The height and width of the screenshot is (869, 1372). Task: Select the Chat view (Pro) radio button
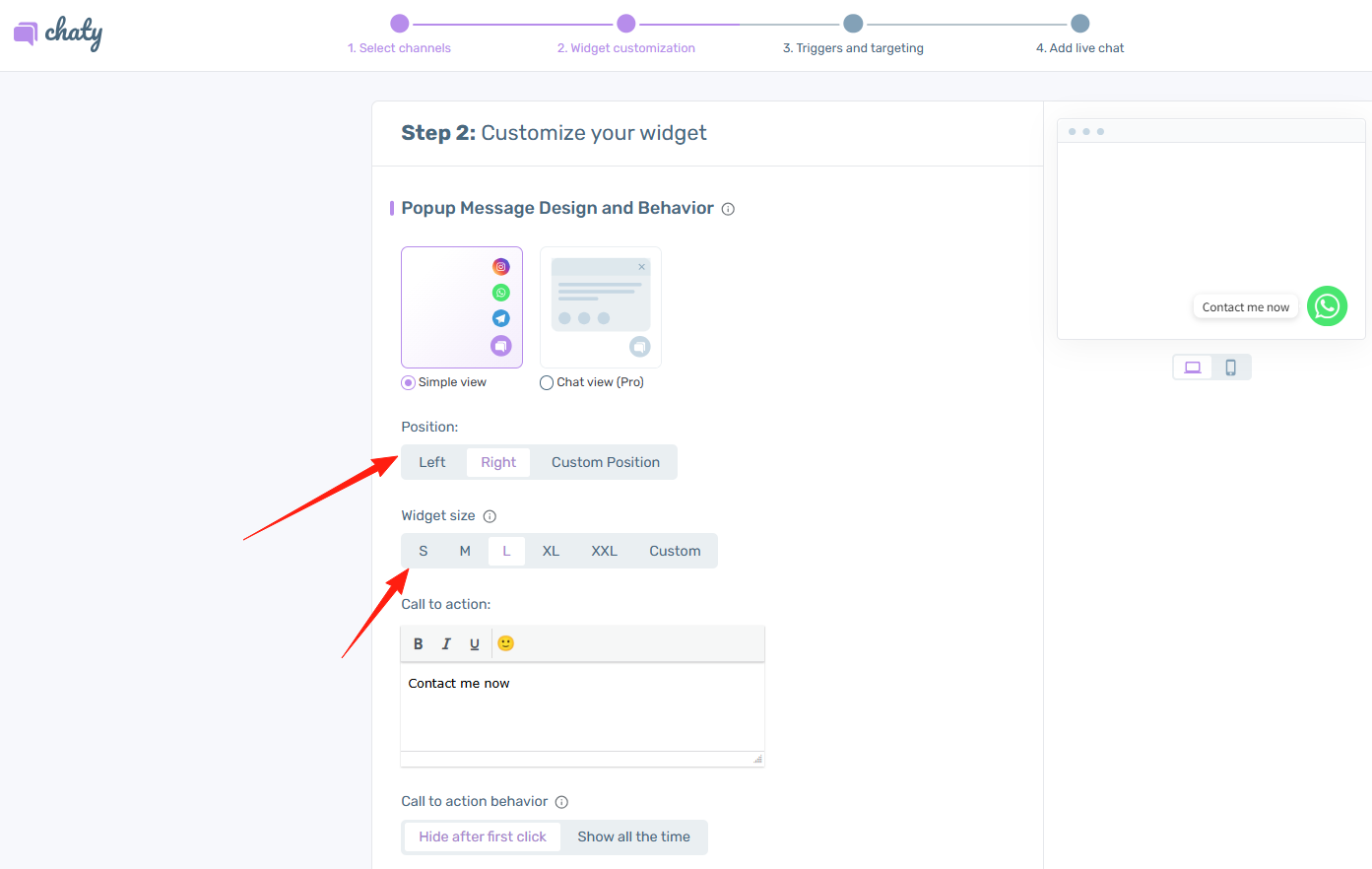[x=547, y=383]
